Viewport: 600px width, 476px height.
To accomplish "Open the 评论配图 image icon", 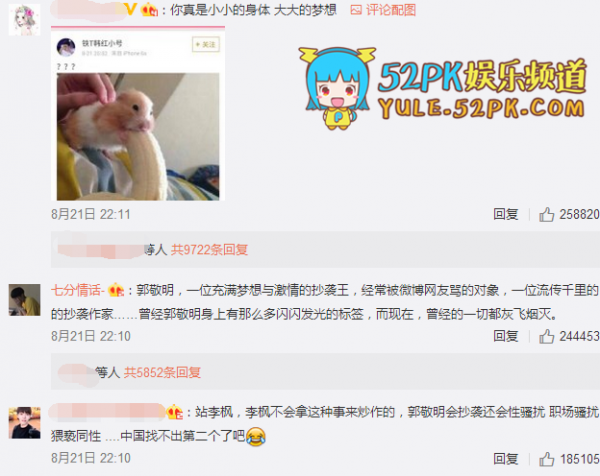I will pyautogui.click(x=356, y=10).
